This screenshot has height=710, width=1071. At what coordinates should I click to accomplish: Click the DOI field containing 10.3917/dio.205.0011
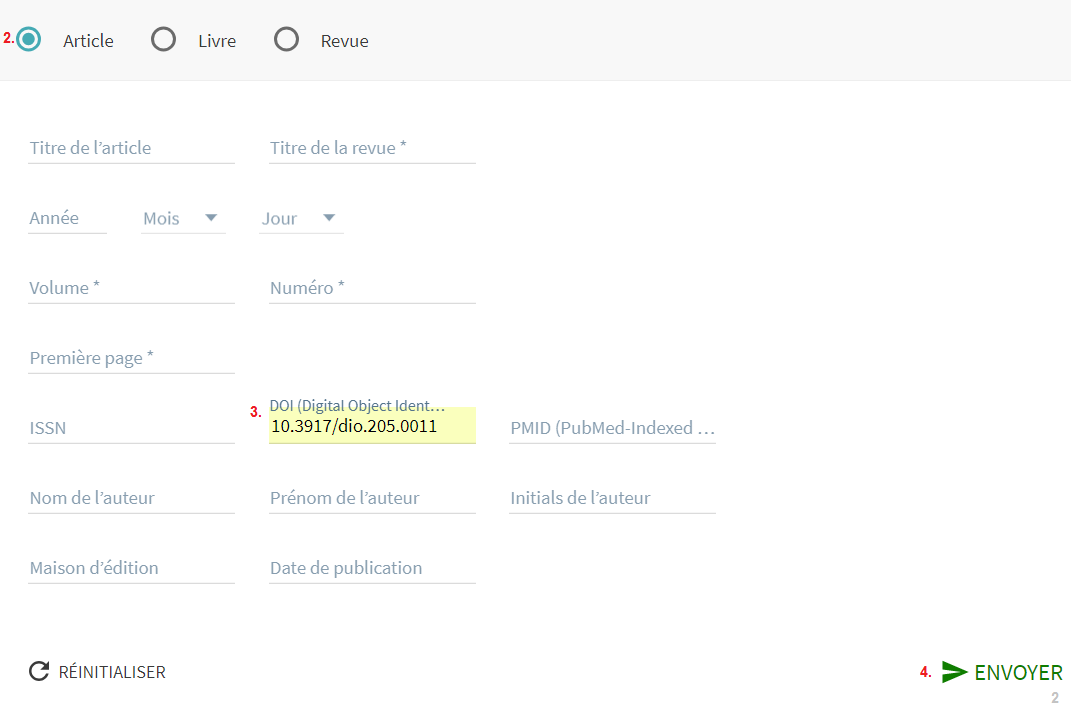click(x=372, y=426)
